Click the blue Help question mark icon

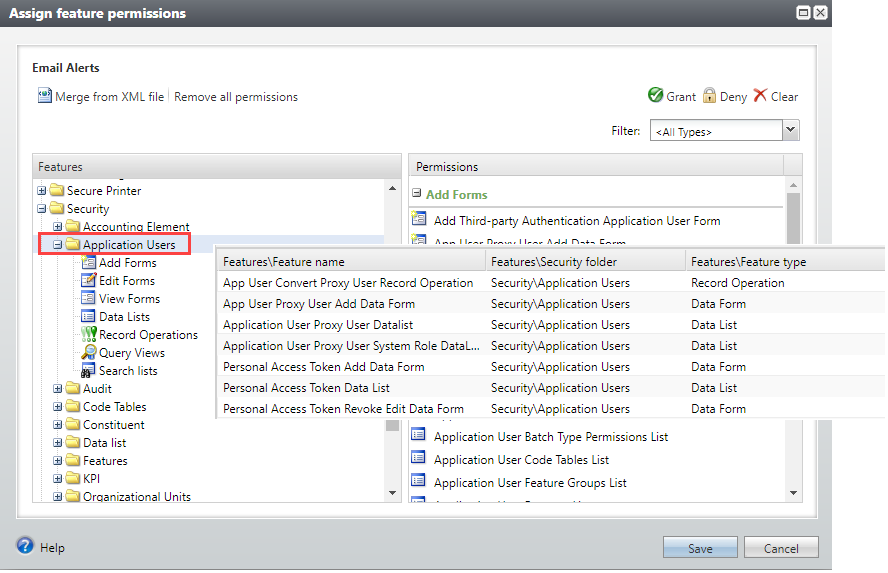coord(25,546)
